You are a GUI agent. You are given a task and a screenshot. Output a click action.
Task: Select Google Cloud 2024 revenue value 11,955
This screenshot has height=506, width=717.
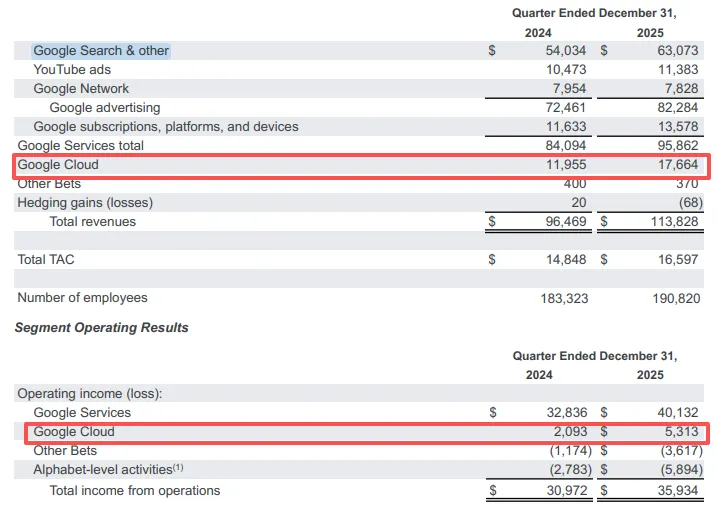(x=561, y=165)
